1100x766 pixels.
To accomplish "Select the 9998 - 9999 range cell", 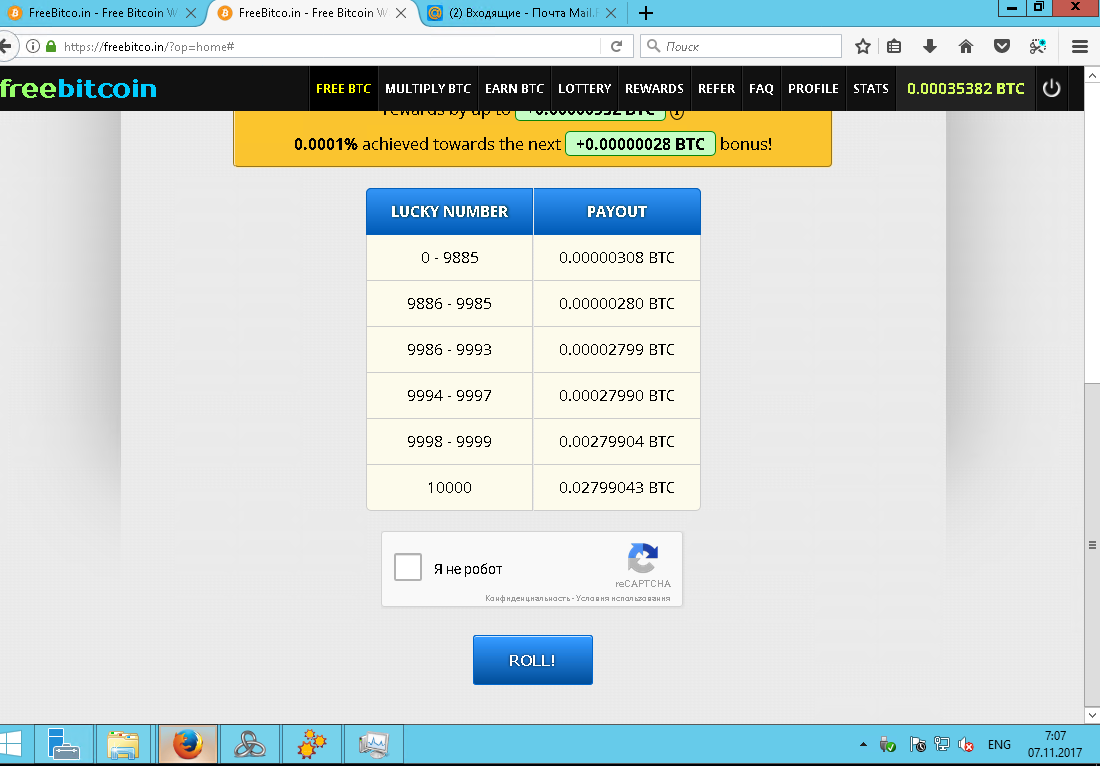I will coord(449,441).
